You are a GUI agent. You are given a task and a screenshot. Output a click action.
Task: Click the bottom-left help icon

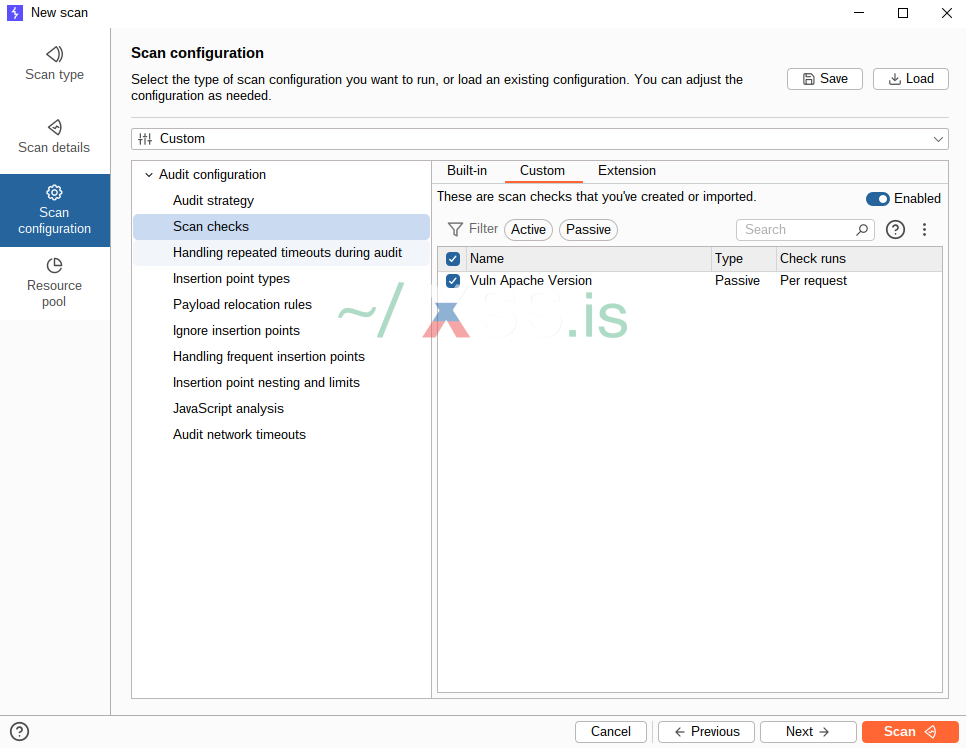point(19,731)
